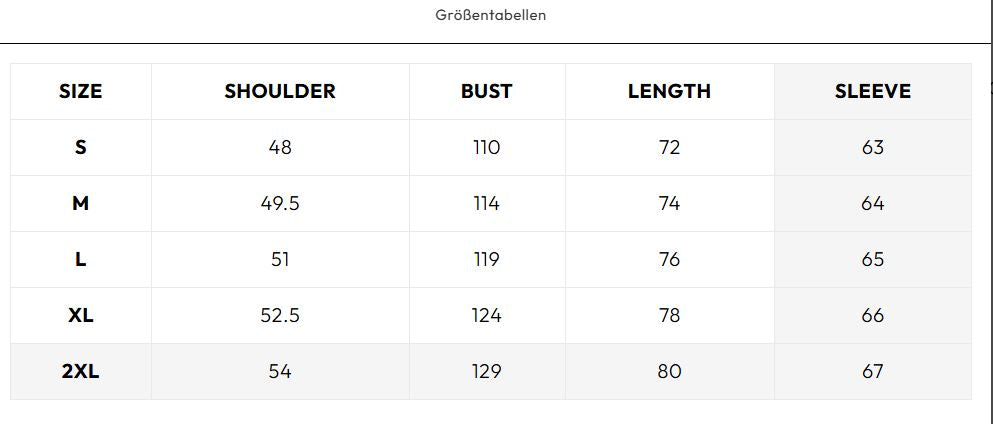Select the shoulder value 52.5
The image size is (993, 424).
click(280, 315)
